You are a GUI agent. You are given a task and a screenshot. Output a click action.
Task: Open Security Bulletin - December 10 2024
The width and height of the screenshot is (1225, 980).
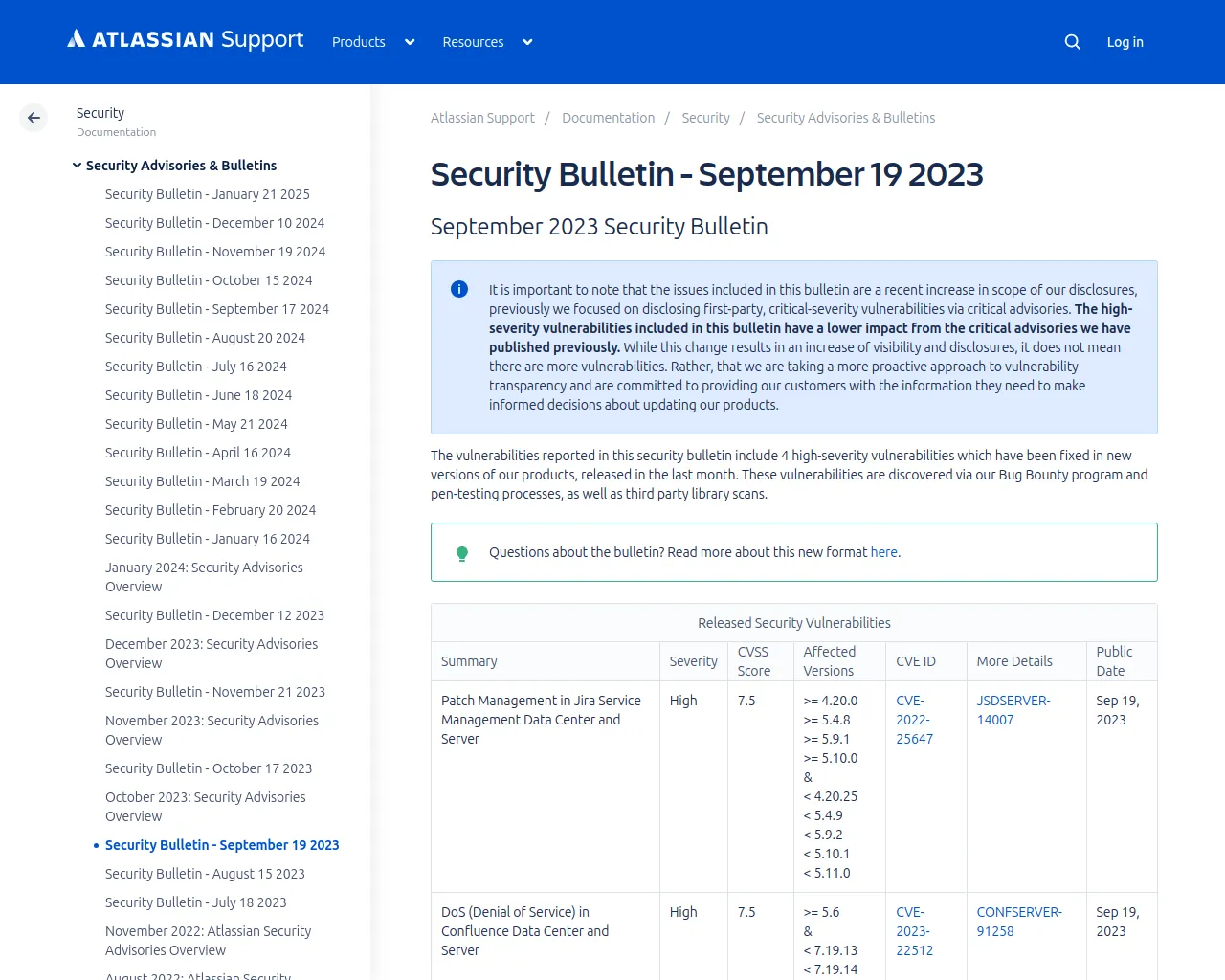214,223
